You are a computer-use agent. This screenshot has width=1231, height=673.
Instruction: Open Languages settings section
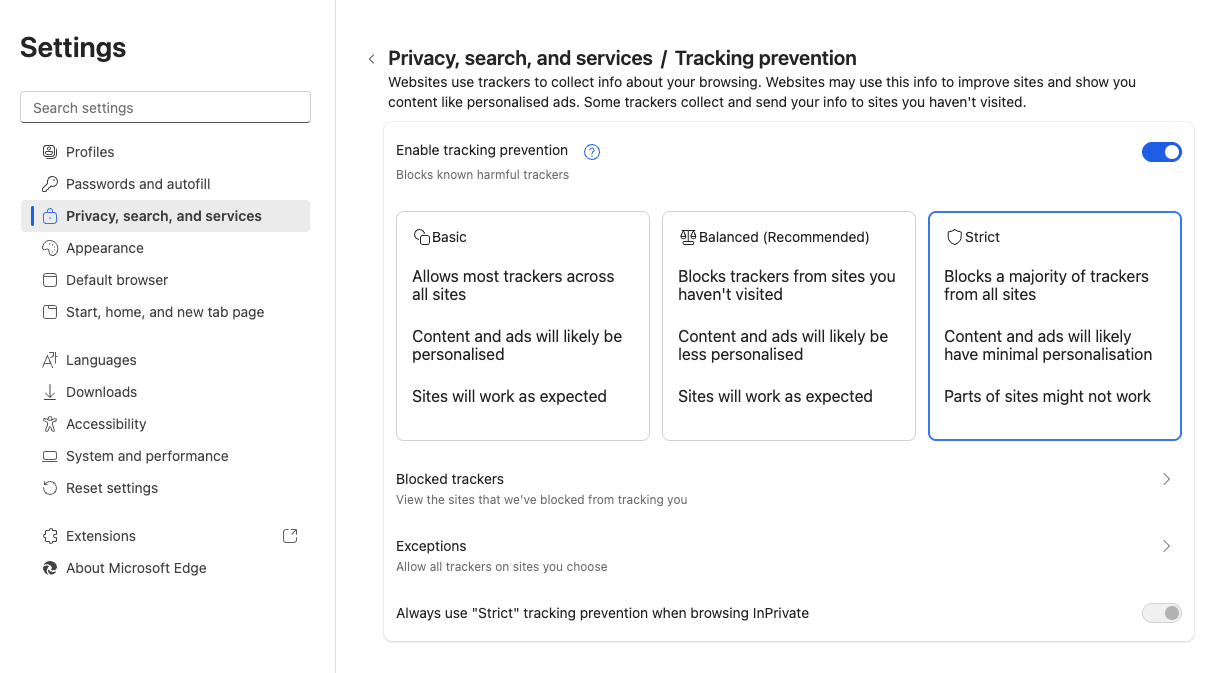click(101, 360)
